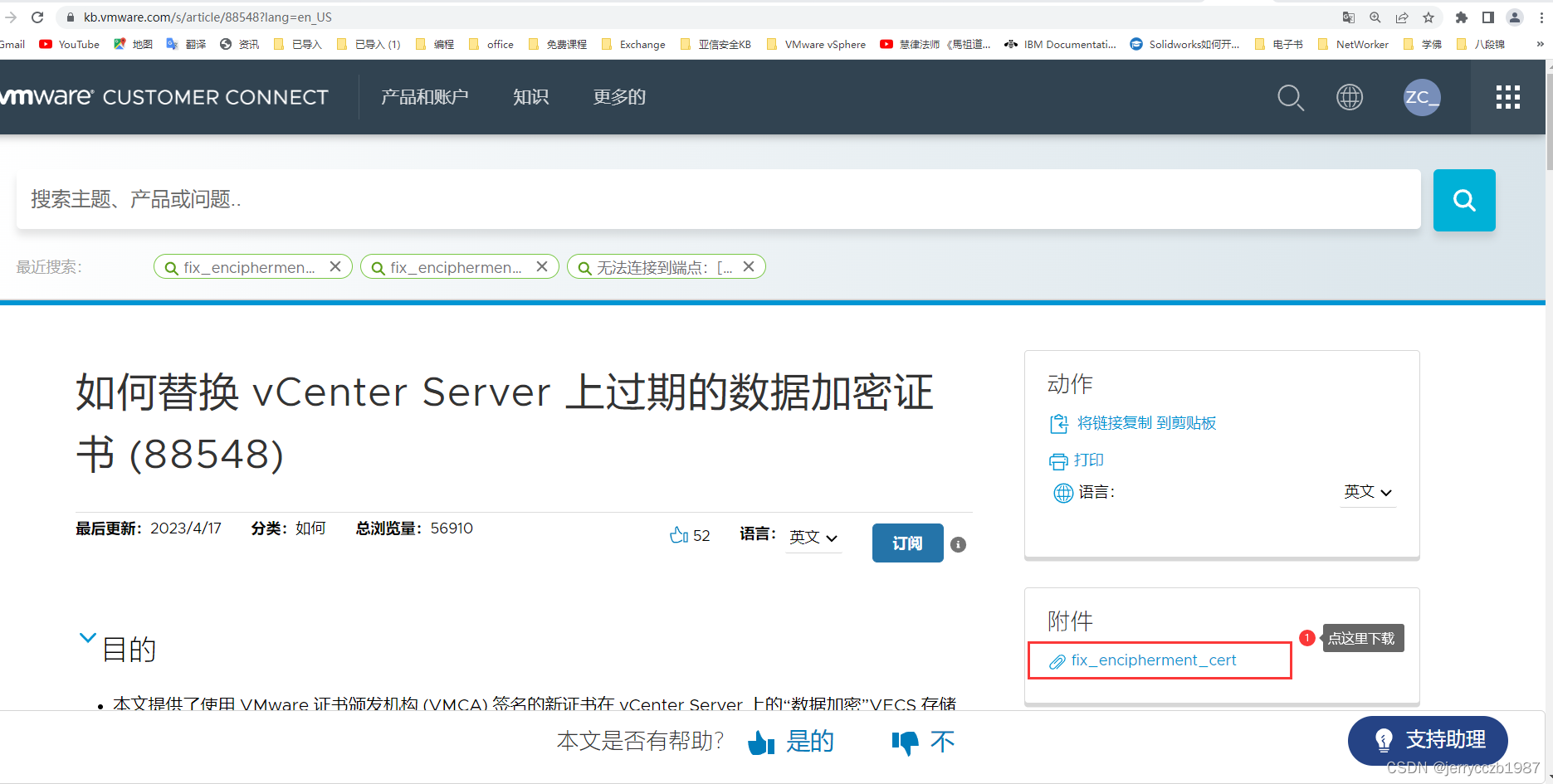Click the blue search submit button
1553x784 pixels.
(x=1464, y=200)
